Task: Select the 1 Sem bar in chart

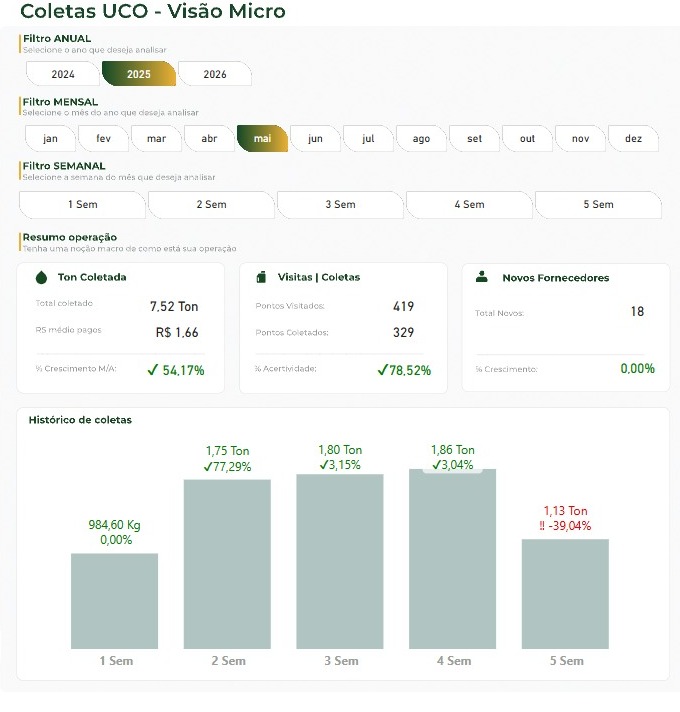Action: [x=115, y=601]
